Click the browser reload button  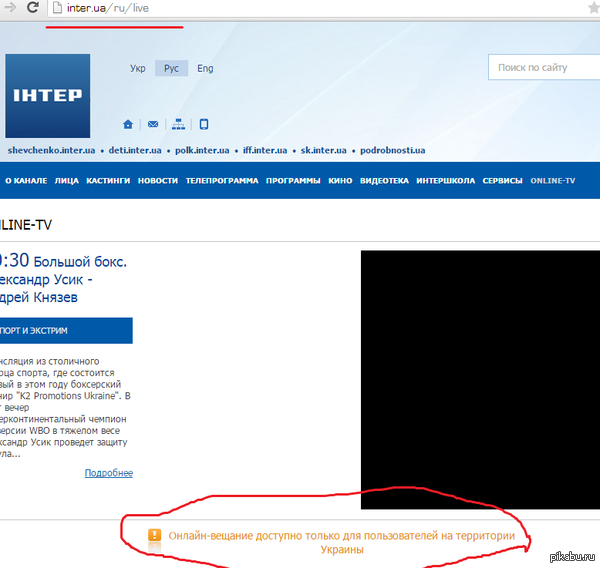(x=32, y=8)
